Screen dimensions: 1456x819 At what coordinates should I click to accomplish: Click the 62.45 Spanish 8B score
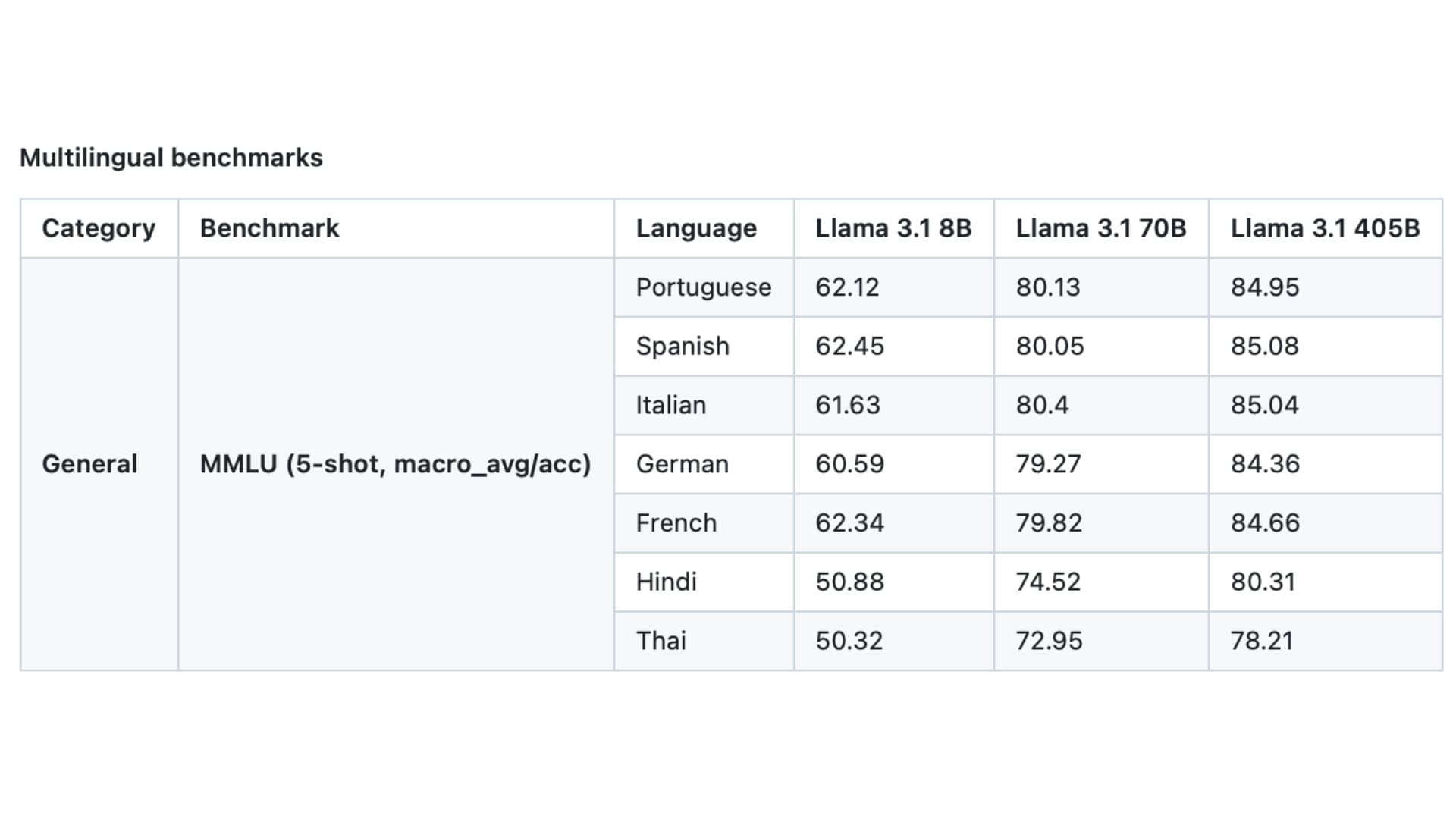(x=848, y=346)
